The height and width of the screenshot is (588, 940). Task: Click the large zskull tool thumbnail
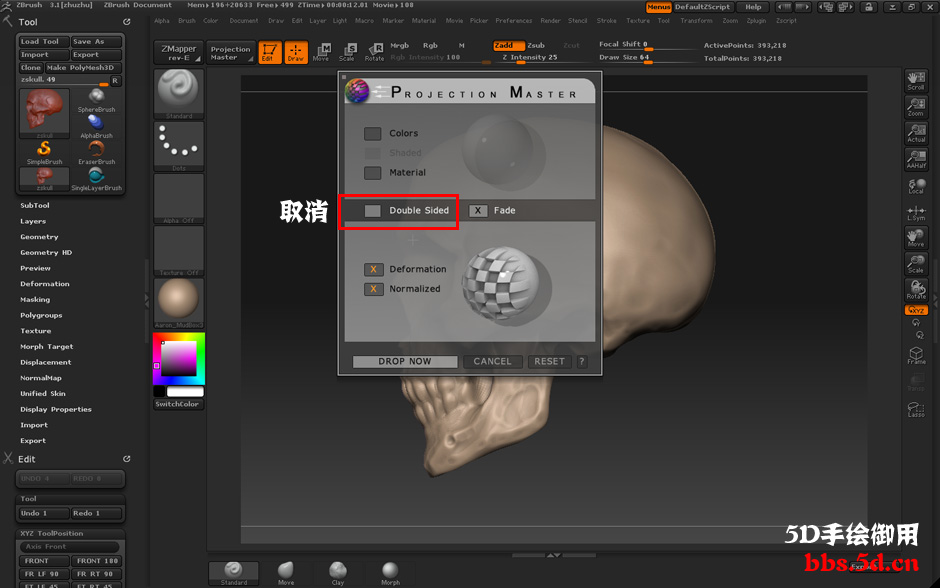(44, 111)
